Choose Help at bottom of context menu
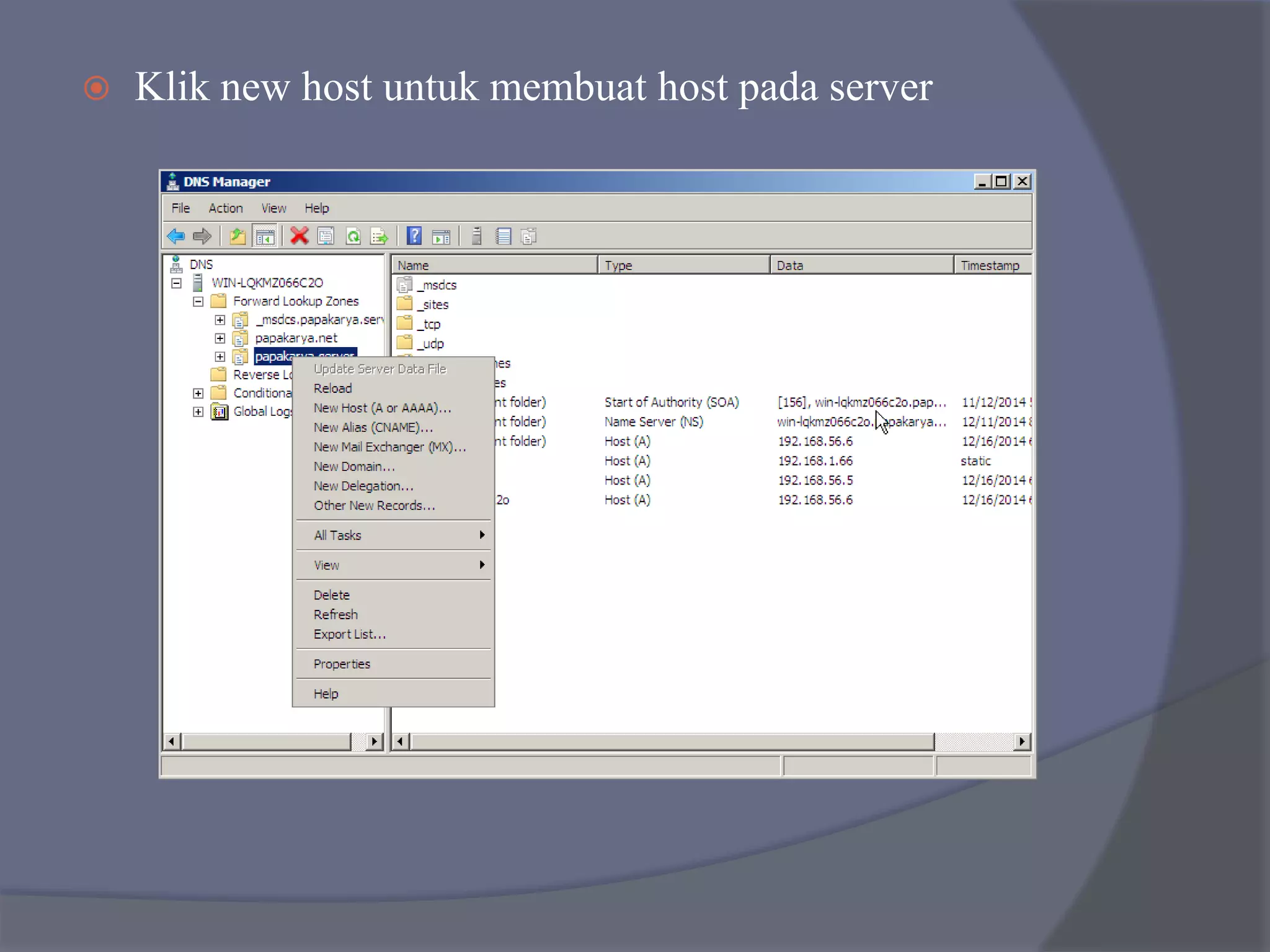The width and height of the screenshot is (1270, 952). pyautogui.click(x=393, y=694)
